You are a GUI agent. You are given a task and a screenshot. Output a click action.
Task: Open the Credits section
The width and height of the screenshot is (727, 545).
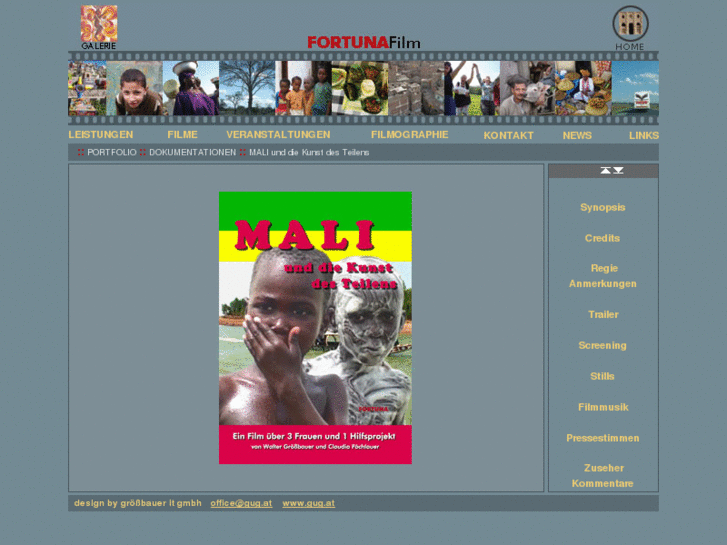602,238
